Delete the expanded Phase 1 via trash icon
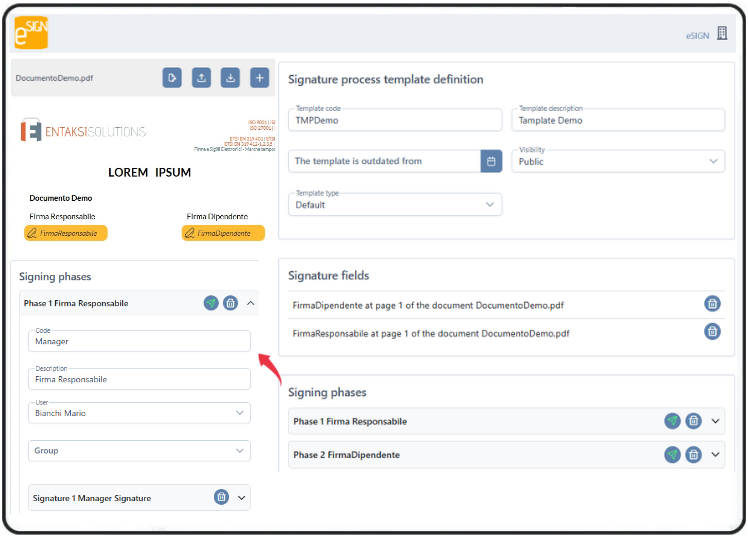The height and width of the screenshot is (540, 748). pyautogui.click(x=230, y=303)
